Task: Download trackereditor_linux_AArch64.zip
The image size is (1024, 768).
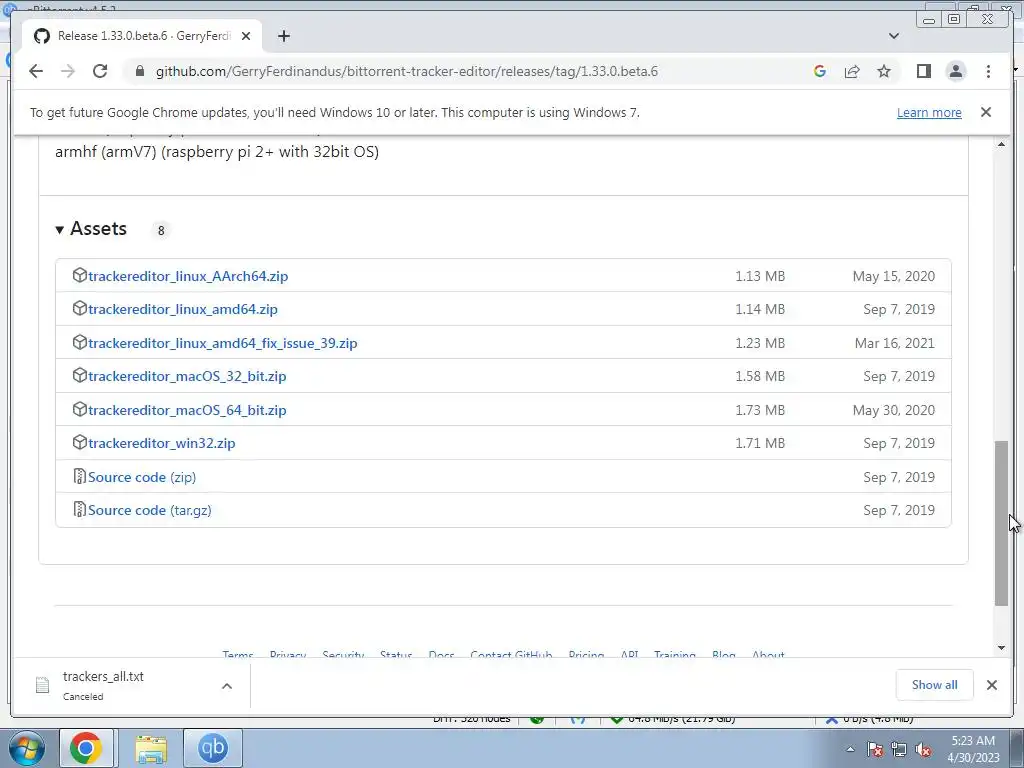Action: (188, 276)
